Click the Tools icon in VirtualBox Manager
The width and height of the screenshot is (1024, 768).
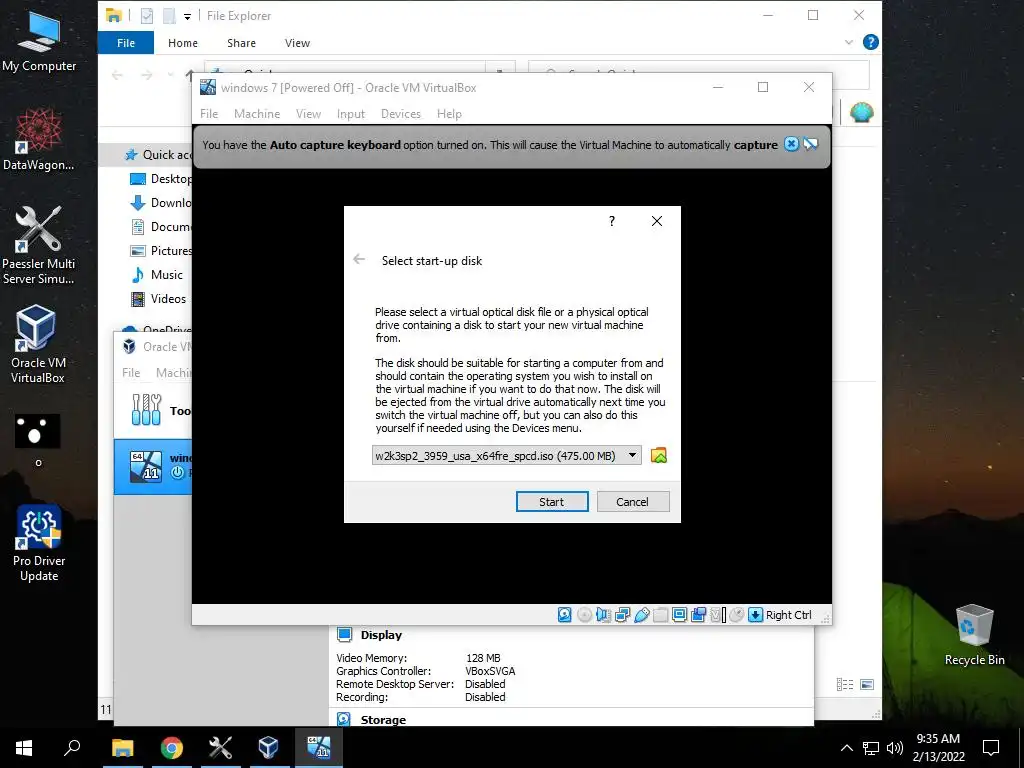[x=146, y=410]
